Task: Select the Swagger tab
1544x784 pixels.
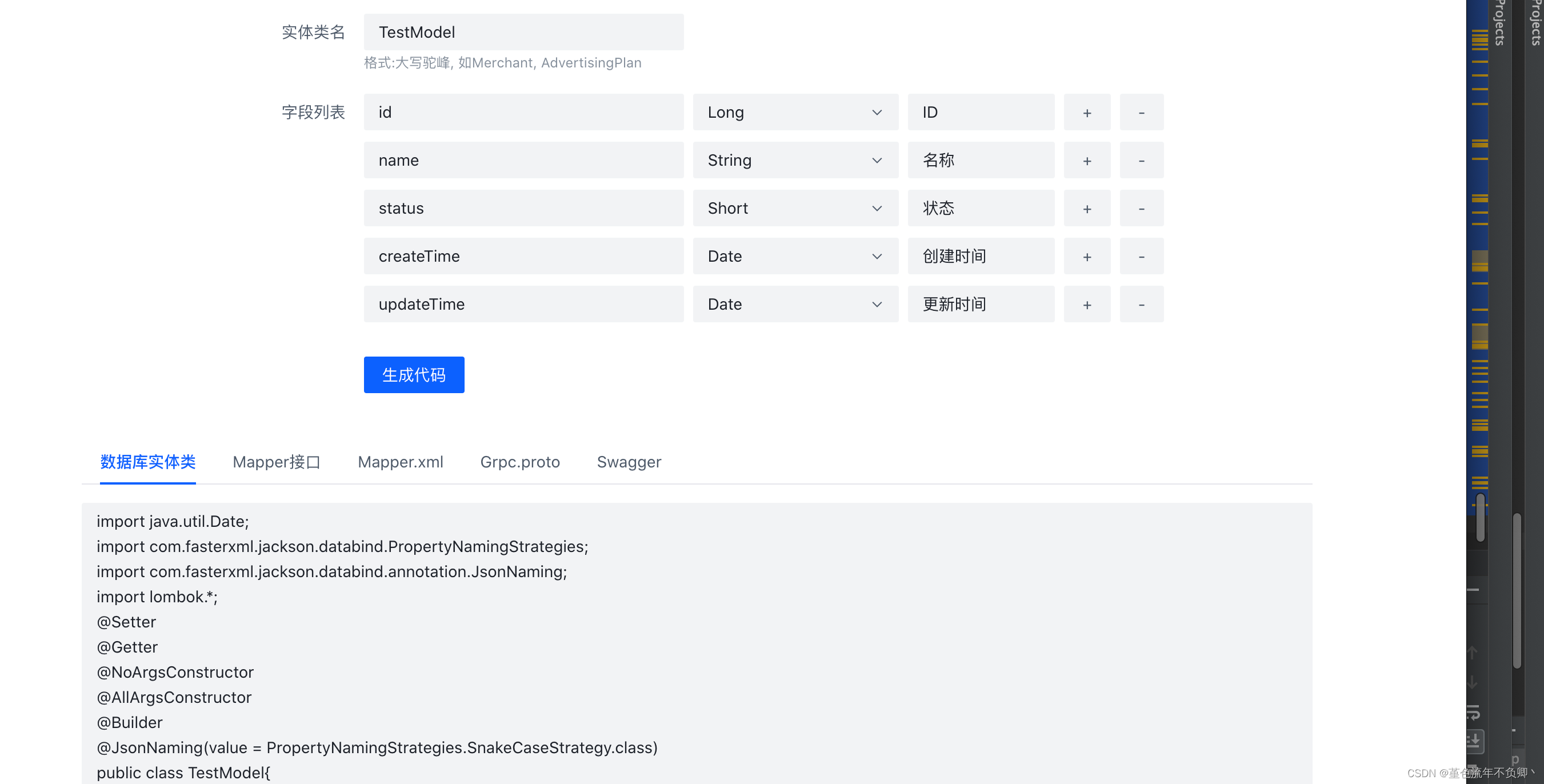Action: click(628, 462)
